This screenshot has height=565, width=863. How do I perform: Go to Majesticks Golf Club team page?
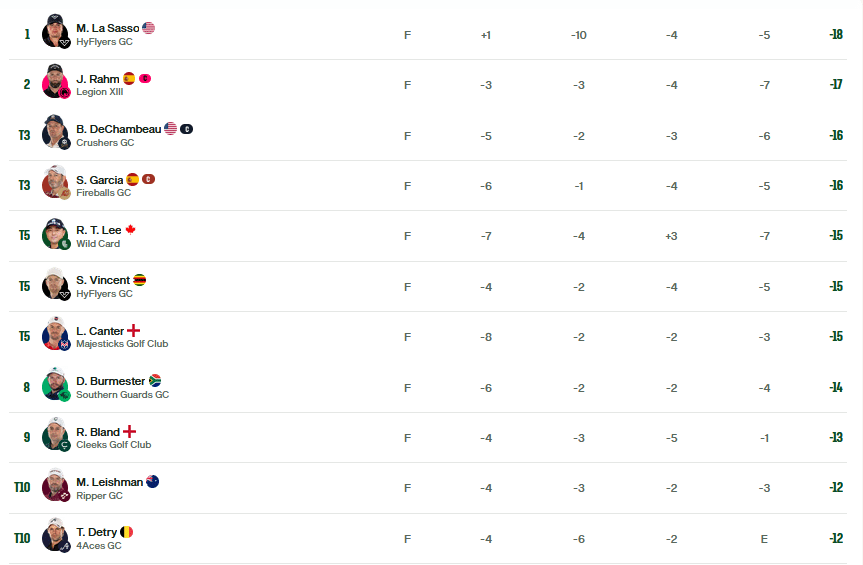click(122, 344)
